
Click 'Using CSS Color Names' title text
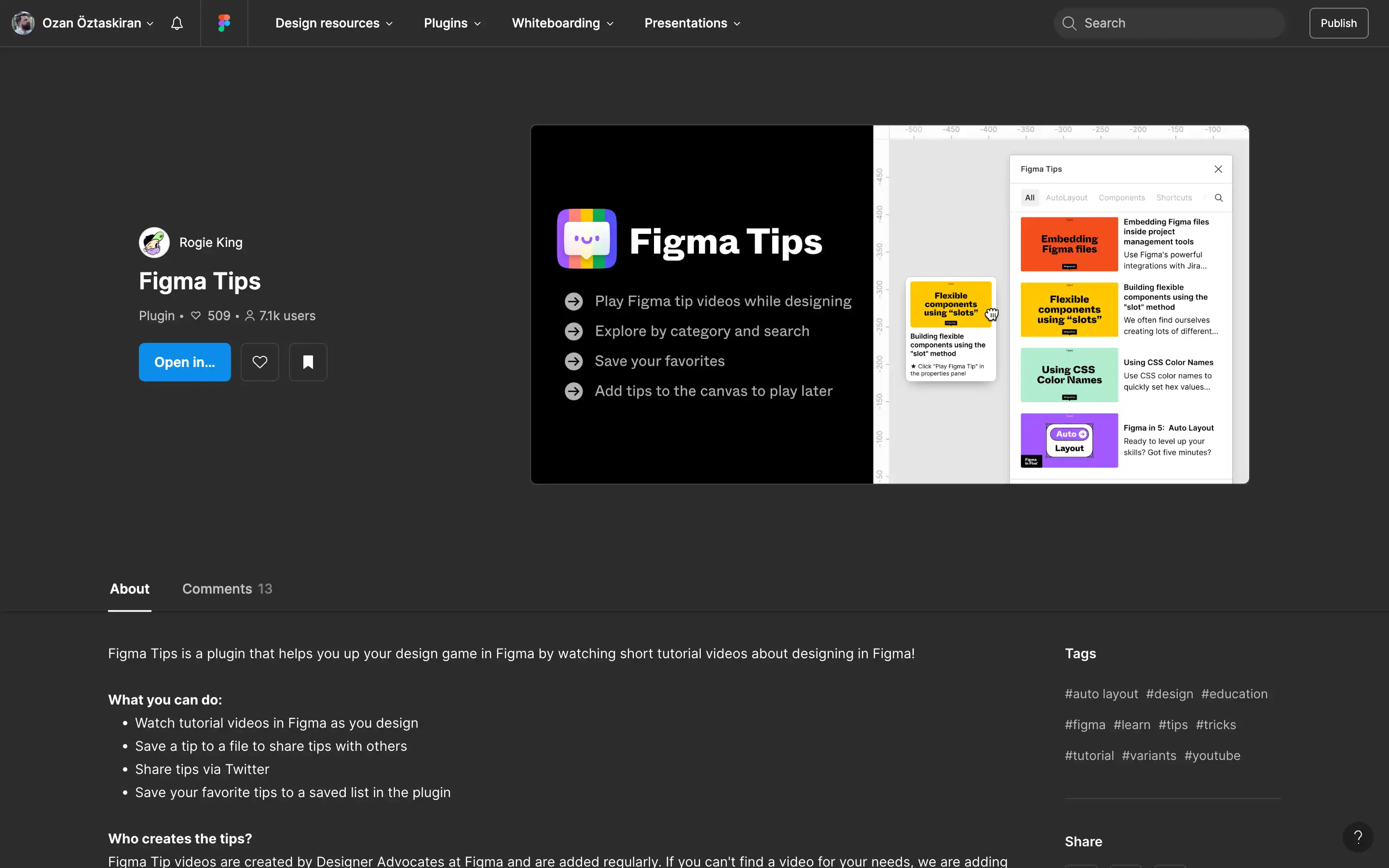[1169, 362]
